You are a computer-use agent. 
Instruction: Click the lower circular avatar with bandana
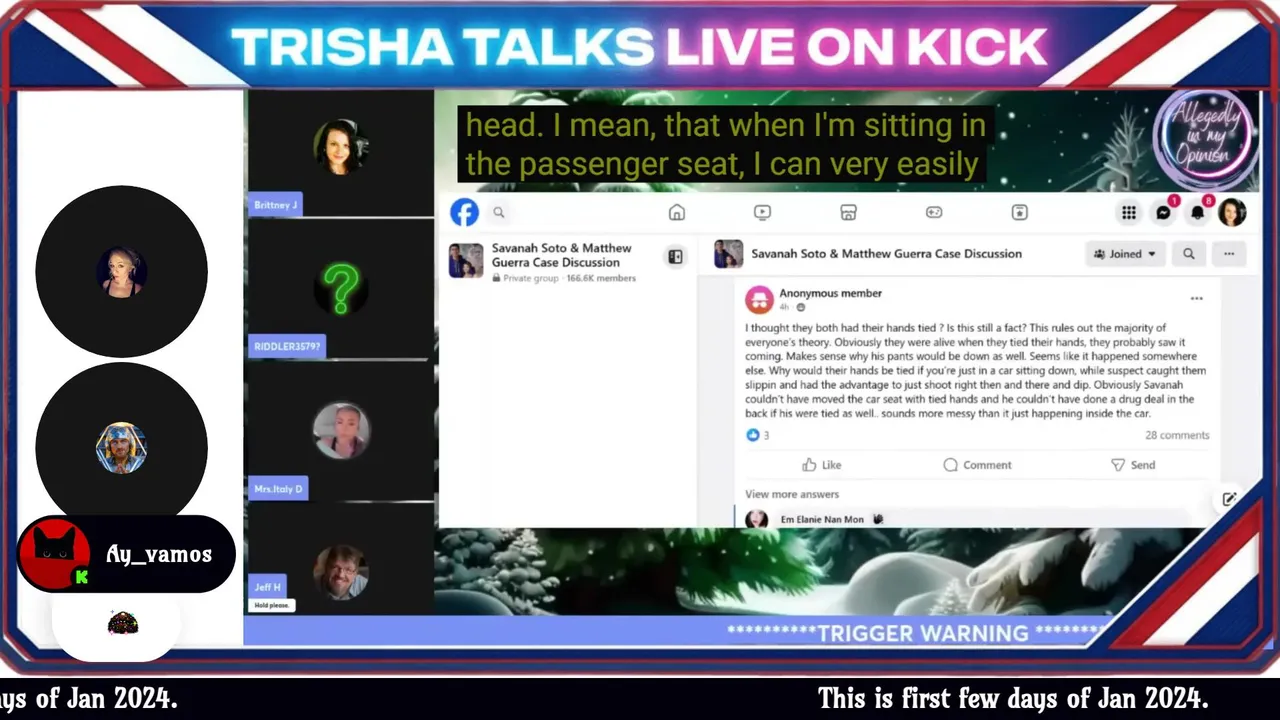click(x=121, y=447)
